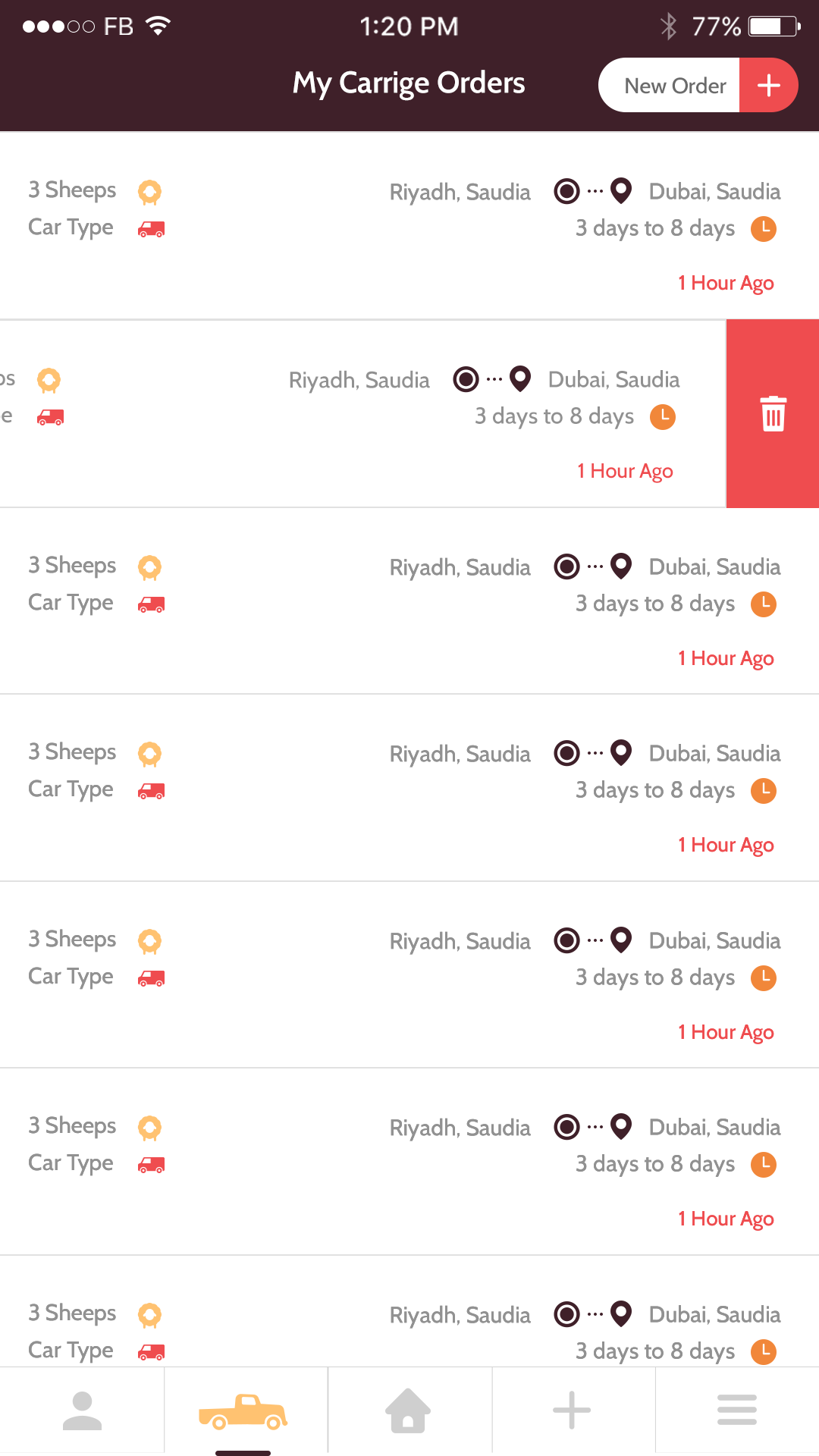This screenshot has height=1456, width=819.
Task: Tap the orange clock icon in first order
Action: 764,228
